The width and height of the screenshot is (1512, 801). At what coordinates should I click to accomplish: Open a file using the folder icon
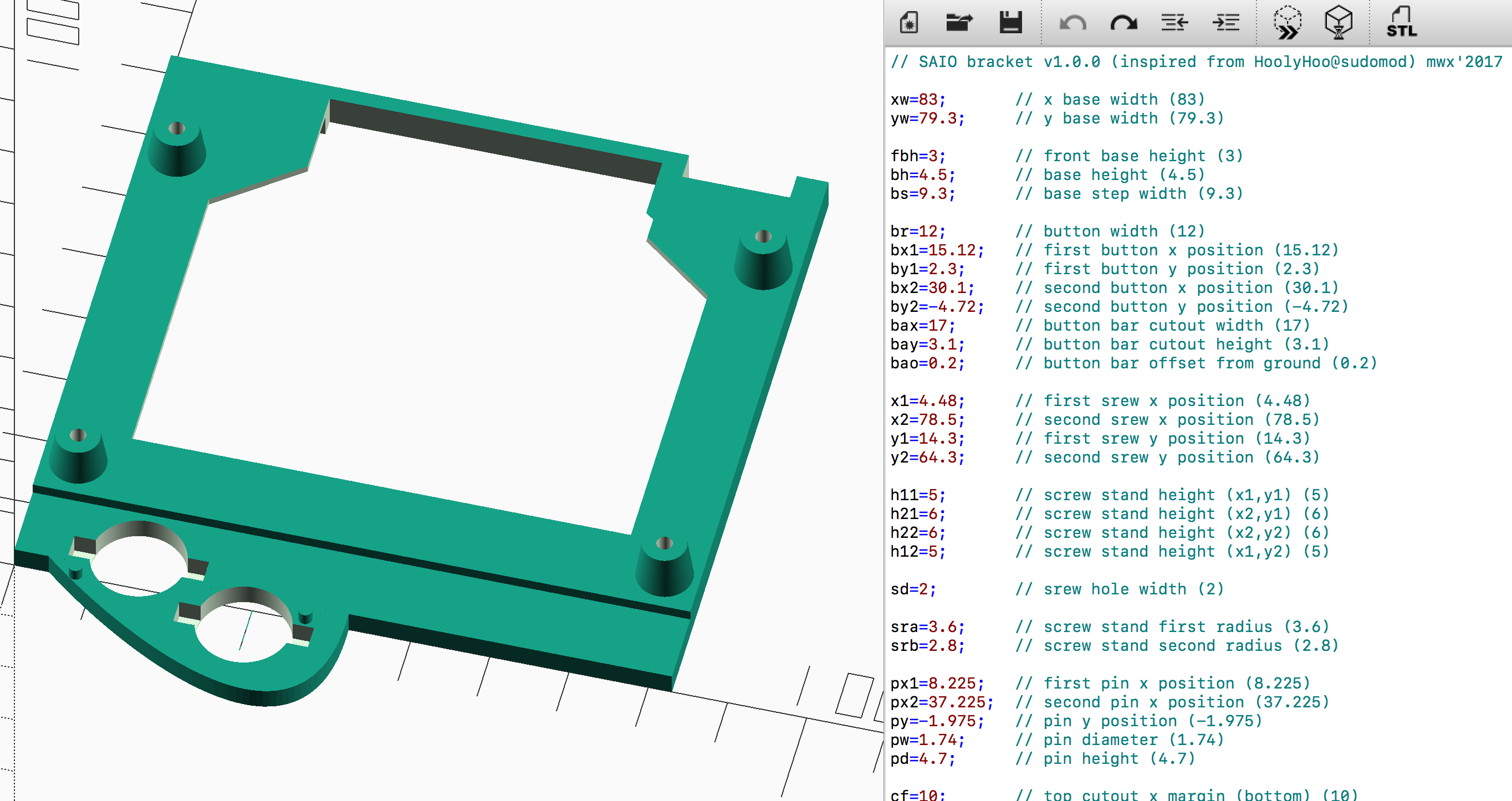pos(959,23)
